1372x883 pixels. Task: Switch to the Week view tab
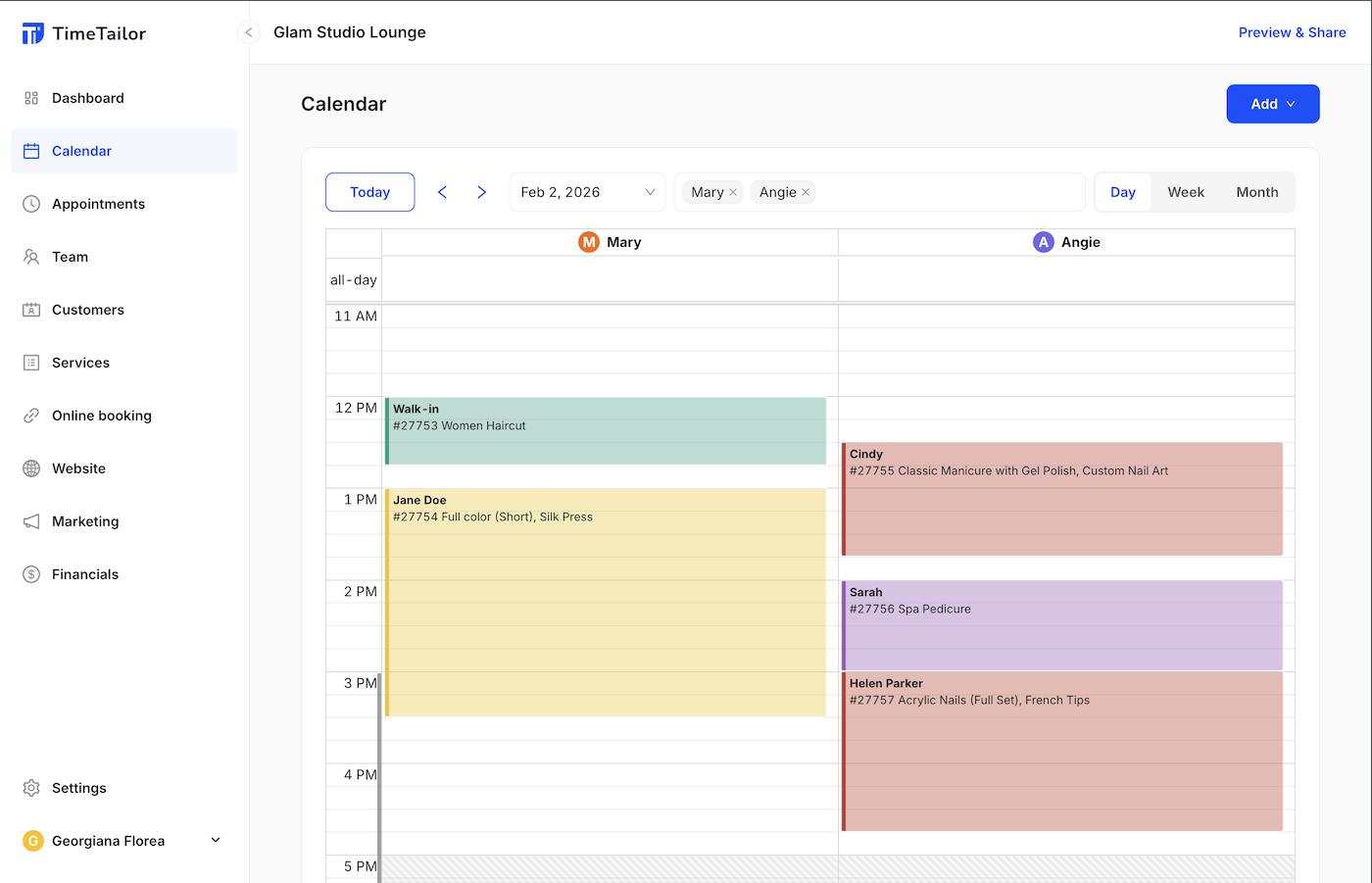tap(1185, 192)
